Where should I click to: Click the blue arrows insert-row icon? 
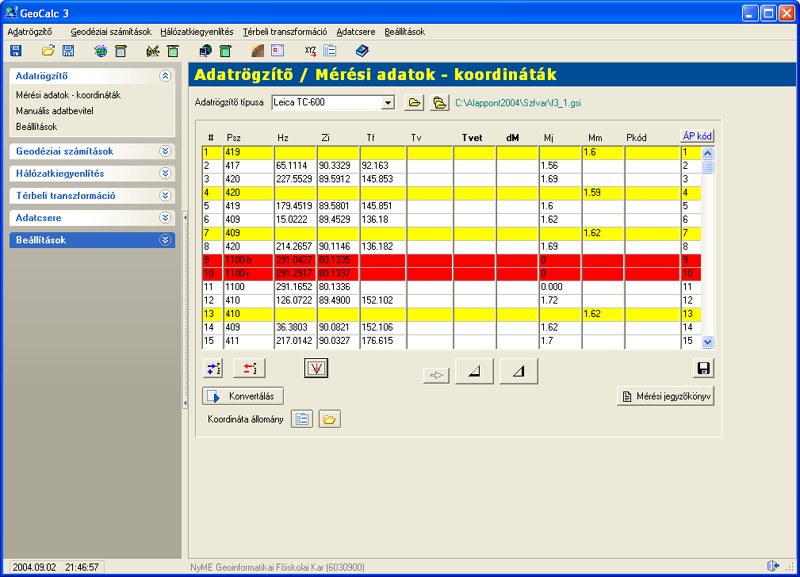(x=213, y=368)
